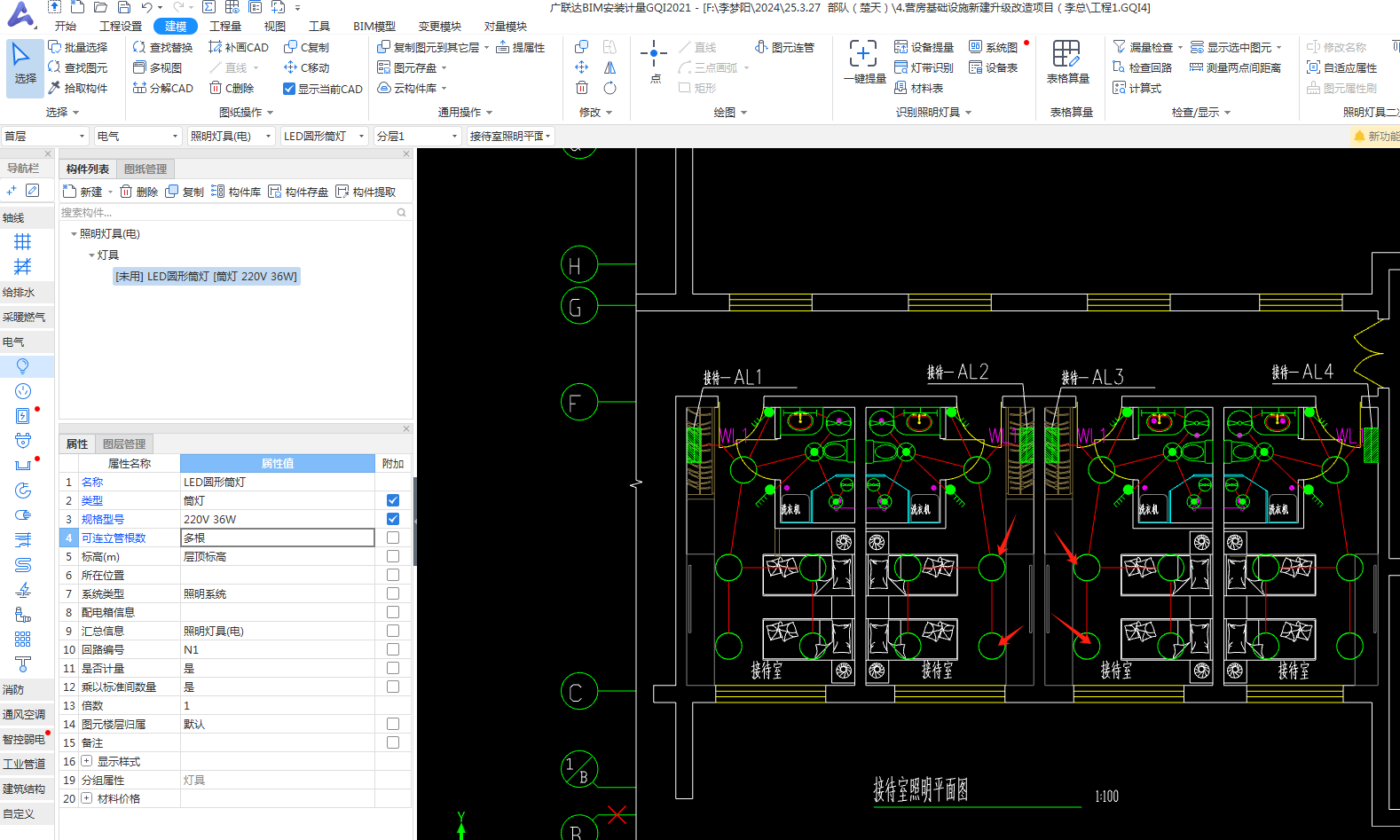Viewport: 1400px width, 840px height.
Task: Open 表格算量 table quantity calculation
Action: tap(1067, 62)
